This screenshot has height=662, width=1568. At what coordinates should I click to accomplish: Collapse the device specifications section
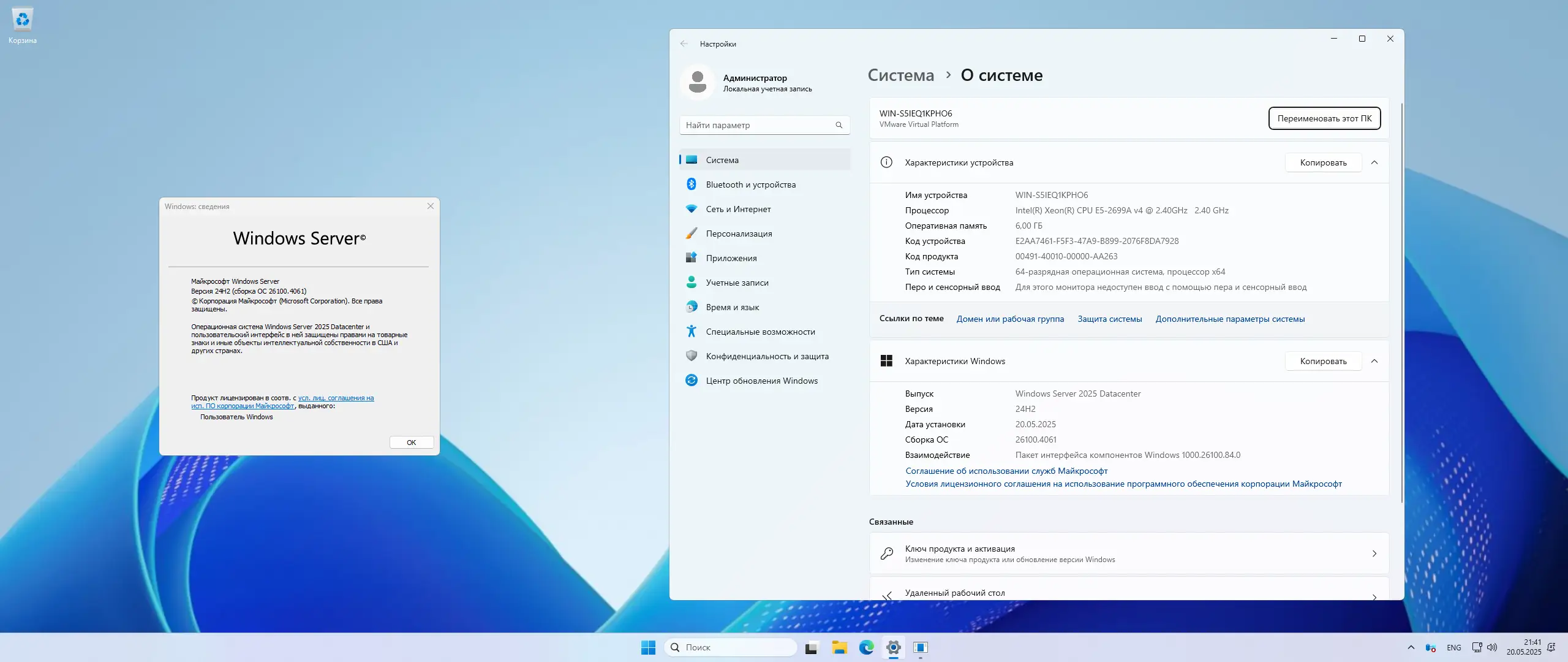coord(1374,162)
